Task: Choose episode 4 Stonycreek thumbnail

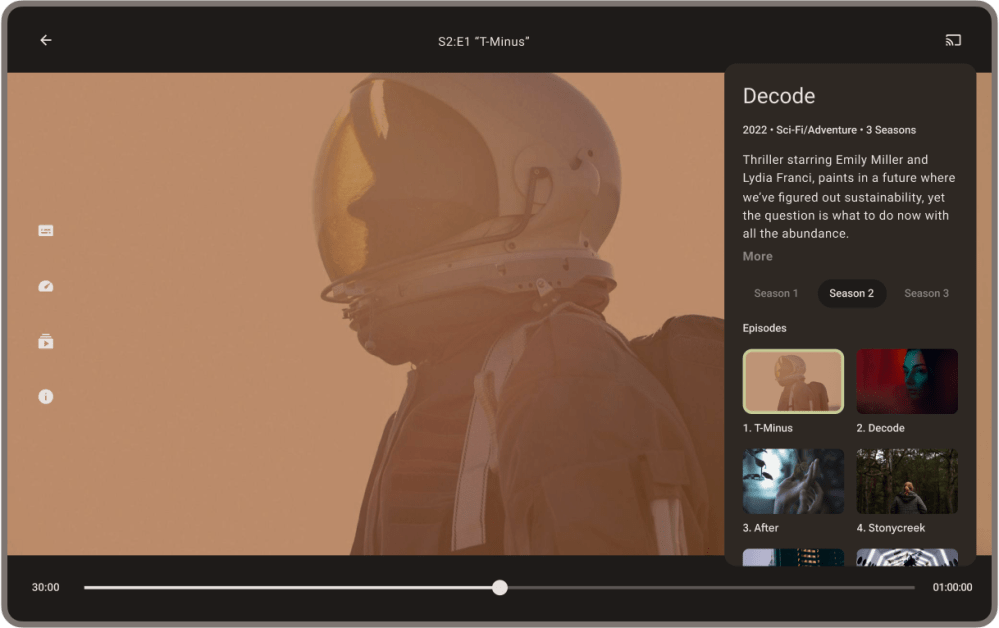Action: point(907,481)
